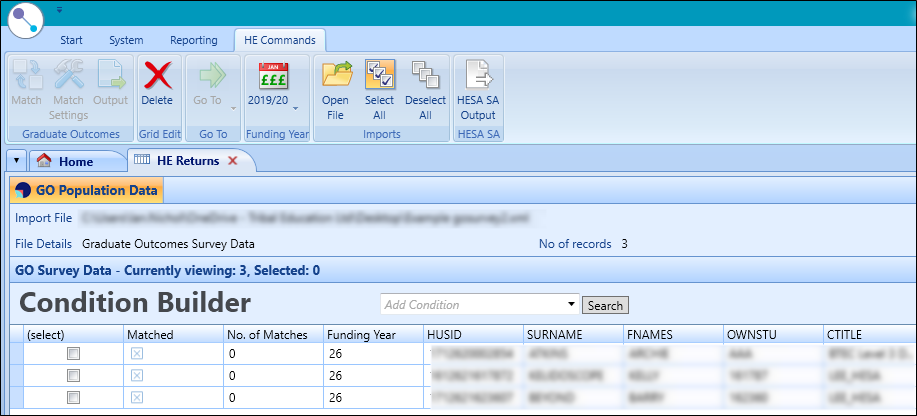Click the application logo button

click(24, 22)
